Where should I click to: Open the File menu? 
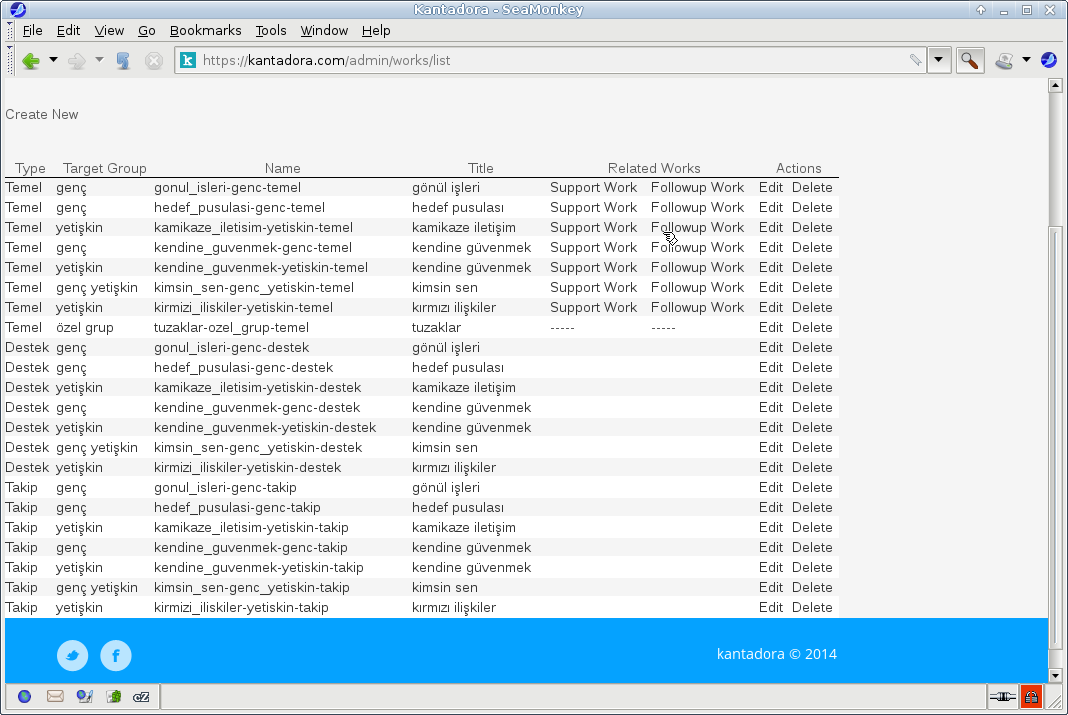coord(32,31)
